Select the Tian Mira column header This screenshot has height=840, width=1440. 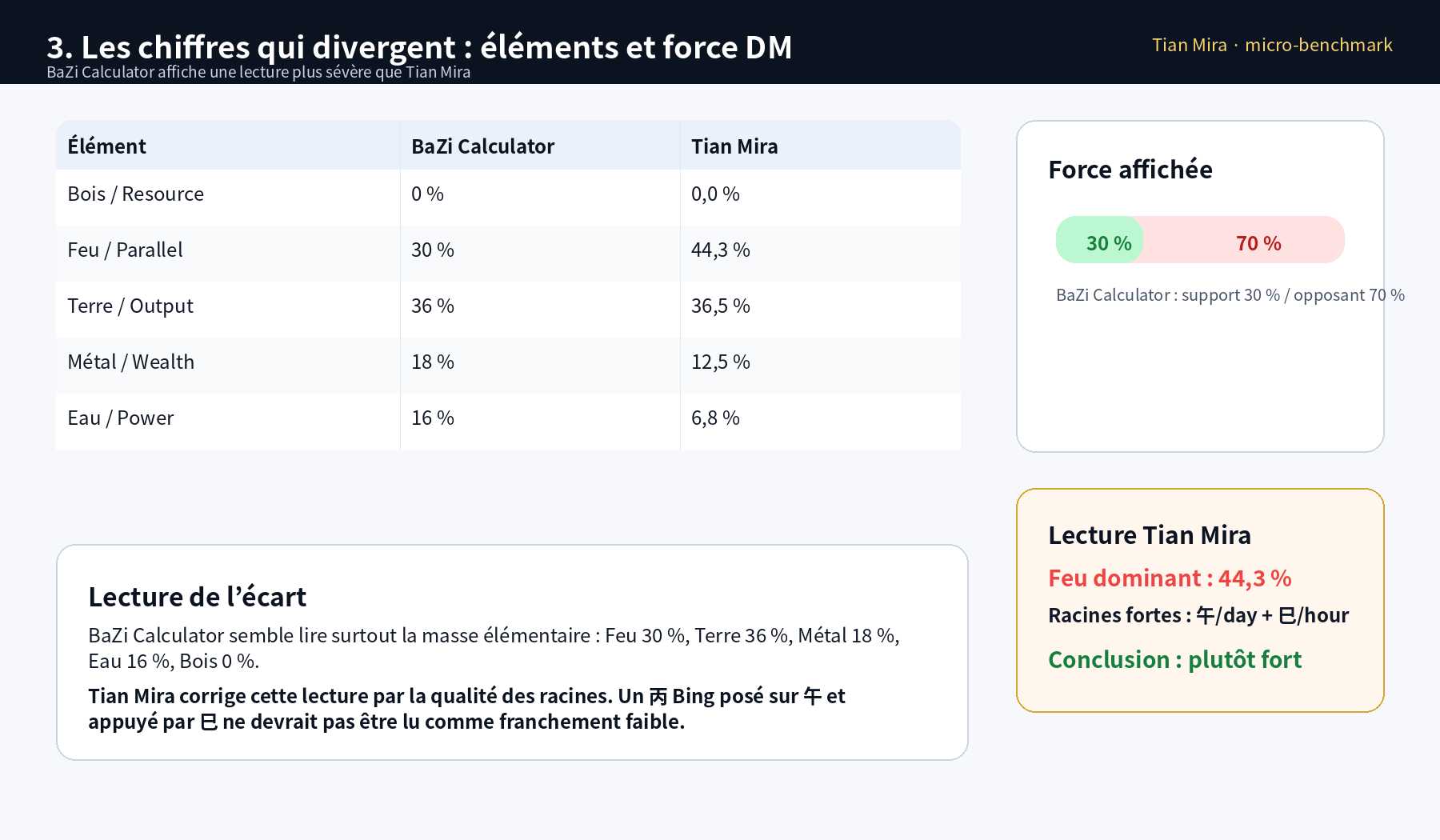pos(734,146)
